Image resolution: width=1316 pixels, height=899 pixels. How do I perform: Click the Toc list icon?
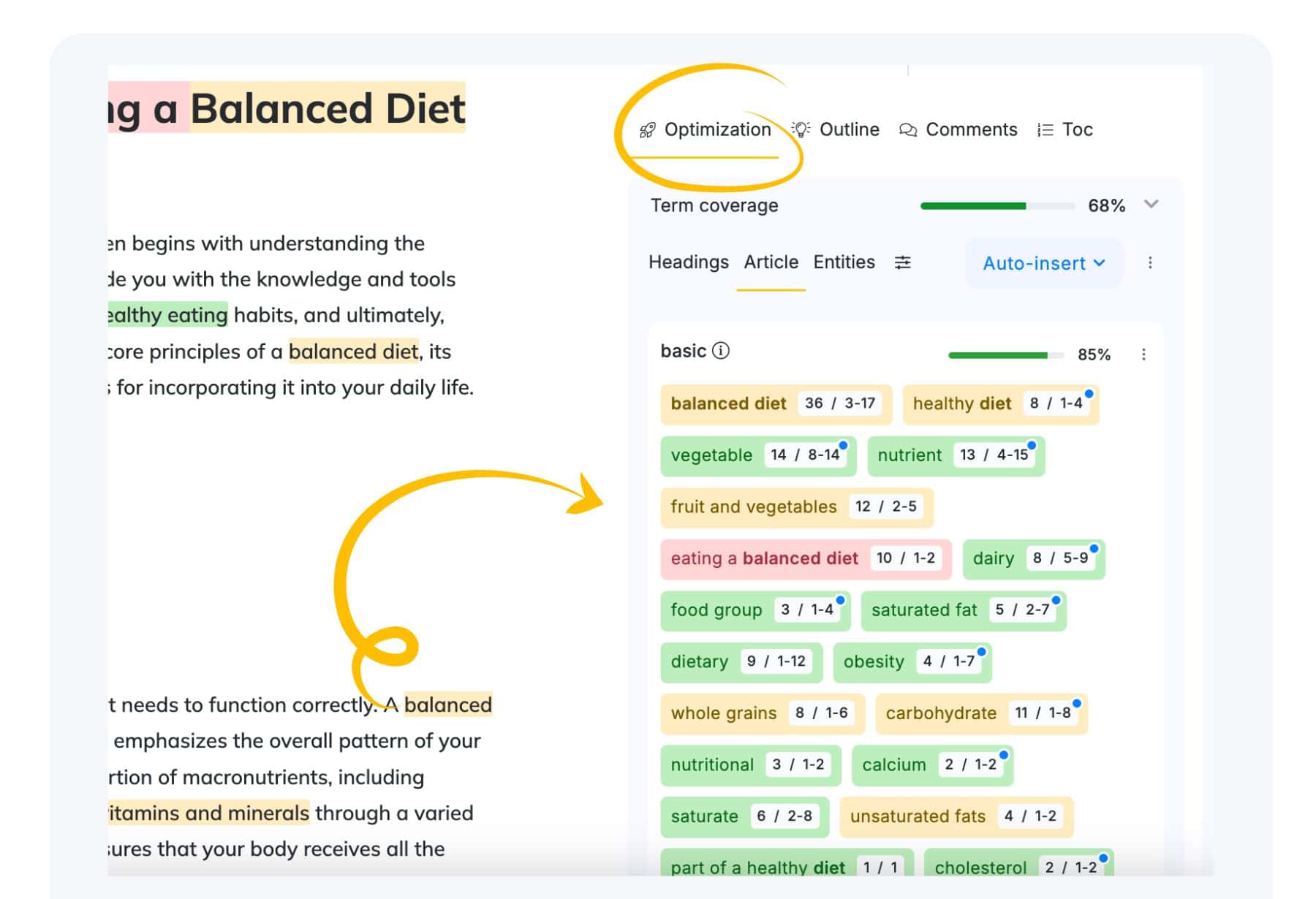pyautogui.click(x=1045, y=130)
